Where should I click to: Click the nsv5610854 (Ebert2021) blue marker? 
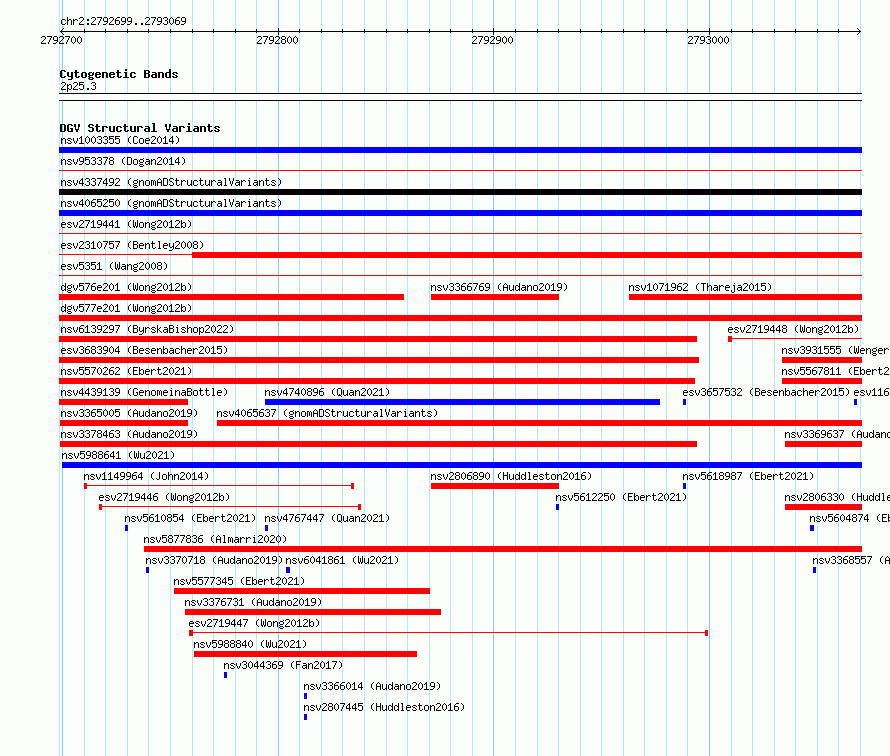click(x=127, y=528)
